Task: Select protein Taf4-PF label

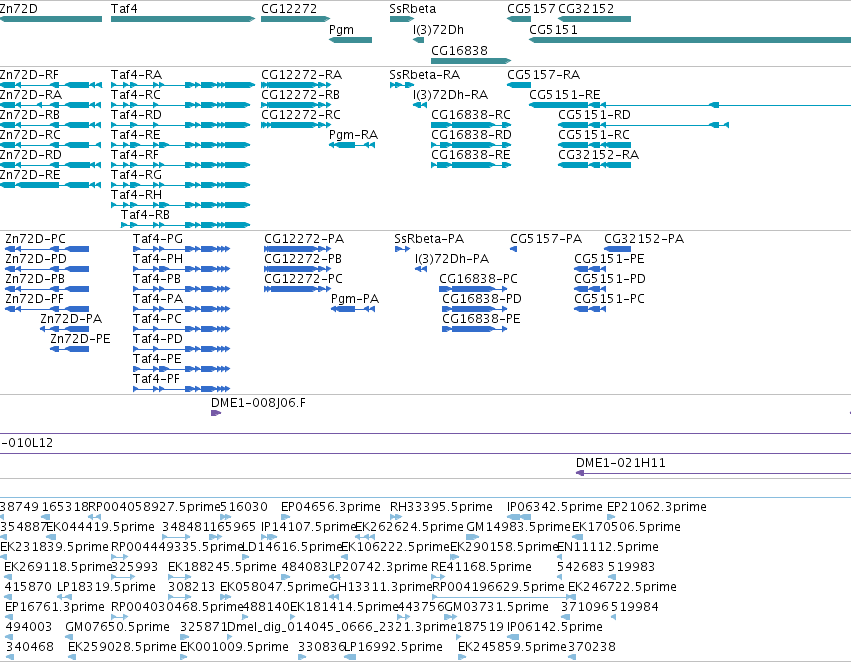Action: pyautogui.click(x=156, y=379)
